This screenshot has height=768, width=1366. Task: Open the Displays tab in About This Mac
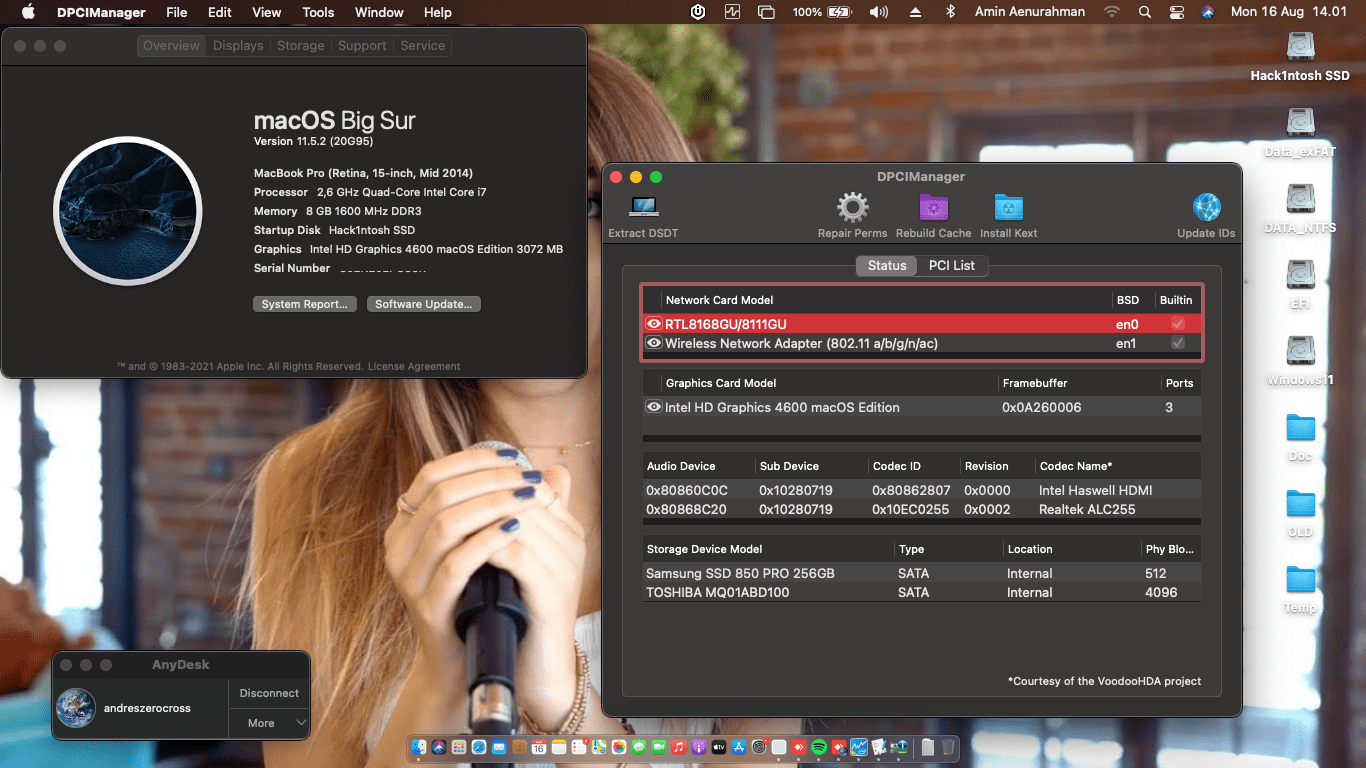(238, 46)
